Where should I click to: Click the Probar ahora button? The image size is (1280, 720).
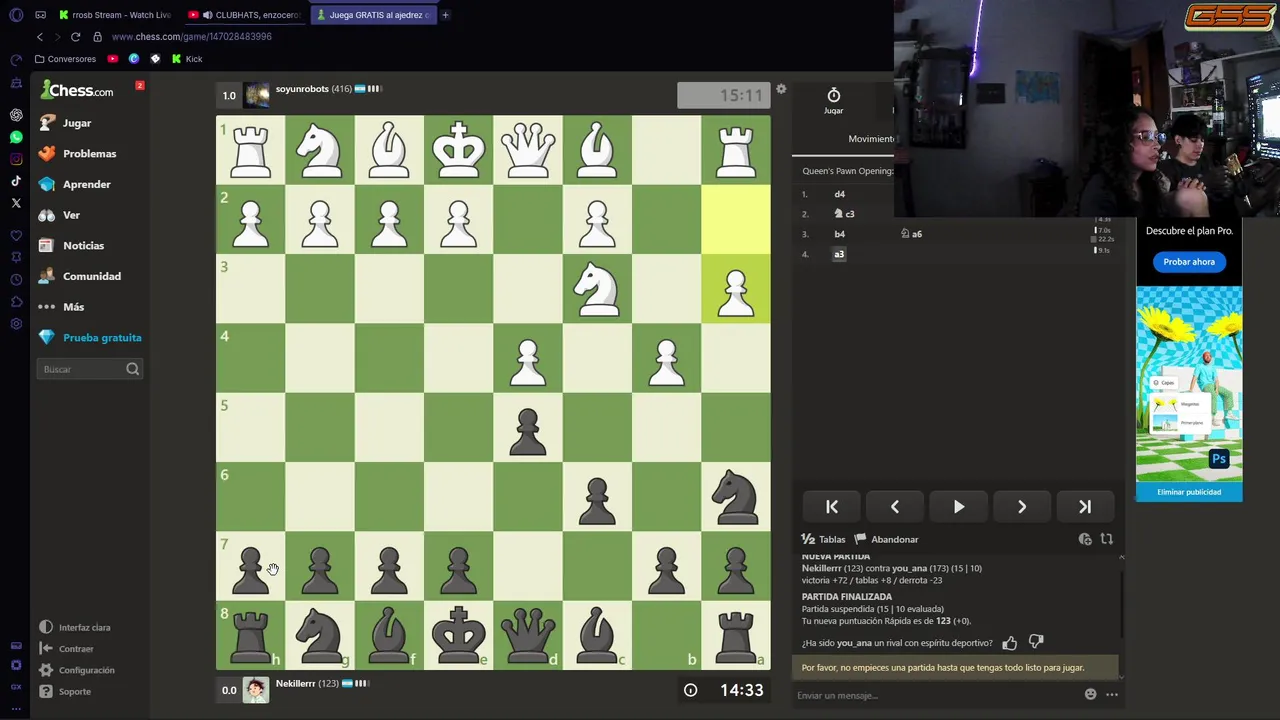(x=1189, y=262)
